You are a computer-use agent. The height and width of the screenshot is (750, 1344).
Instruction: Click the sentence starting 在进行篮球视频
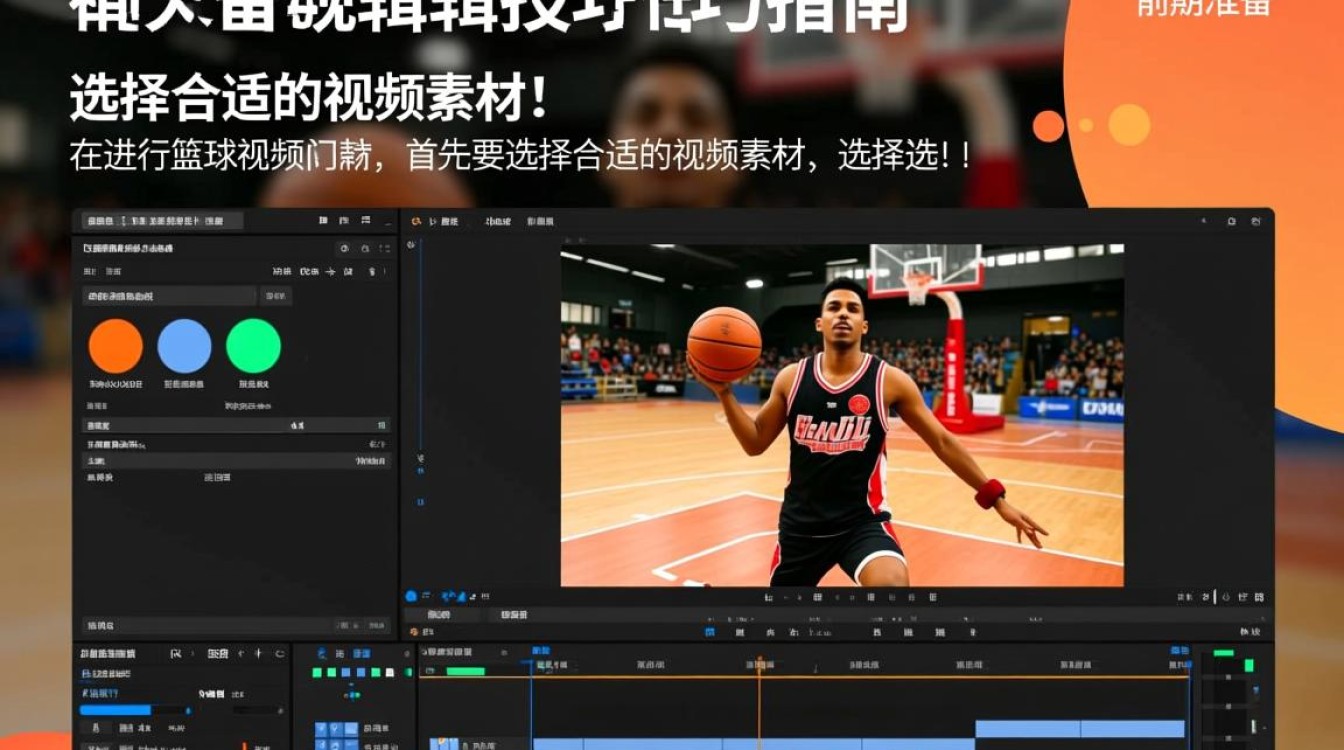[x=519, y=156]
